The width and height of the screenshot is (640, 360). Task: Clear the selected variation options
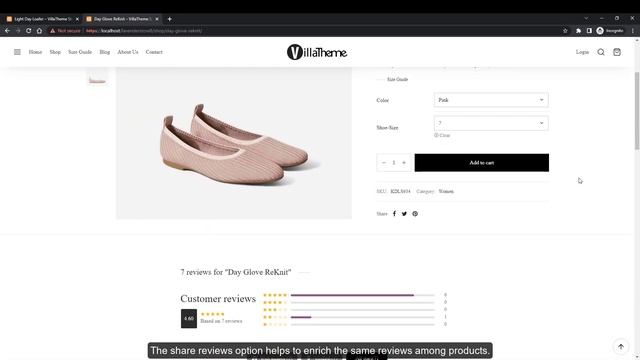point(442,135)
